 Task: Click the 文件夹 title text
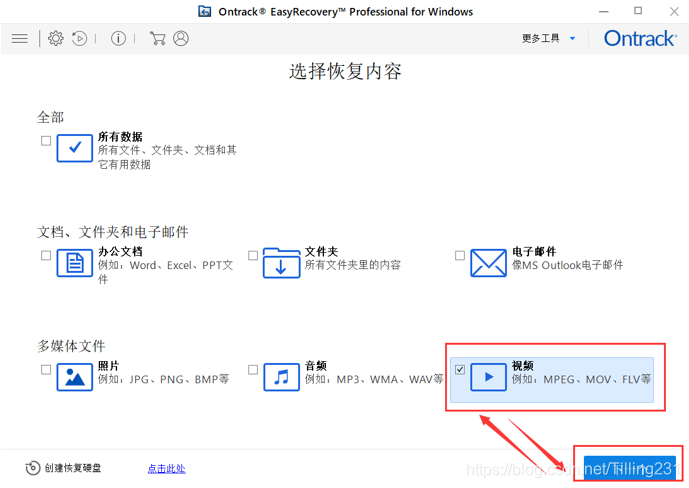[x=321, y=251]
